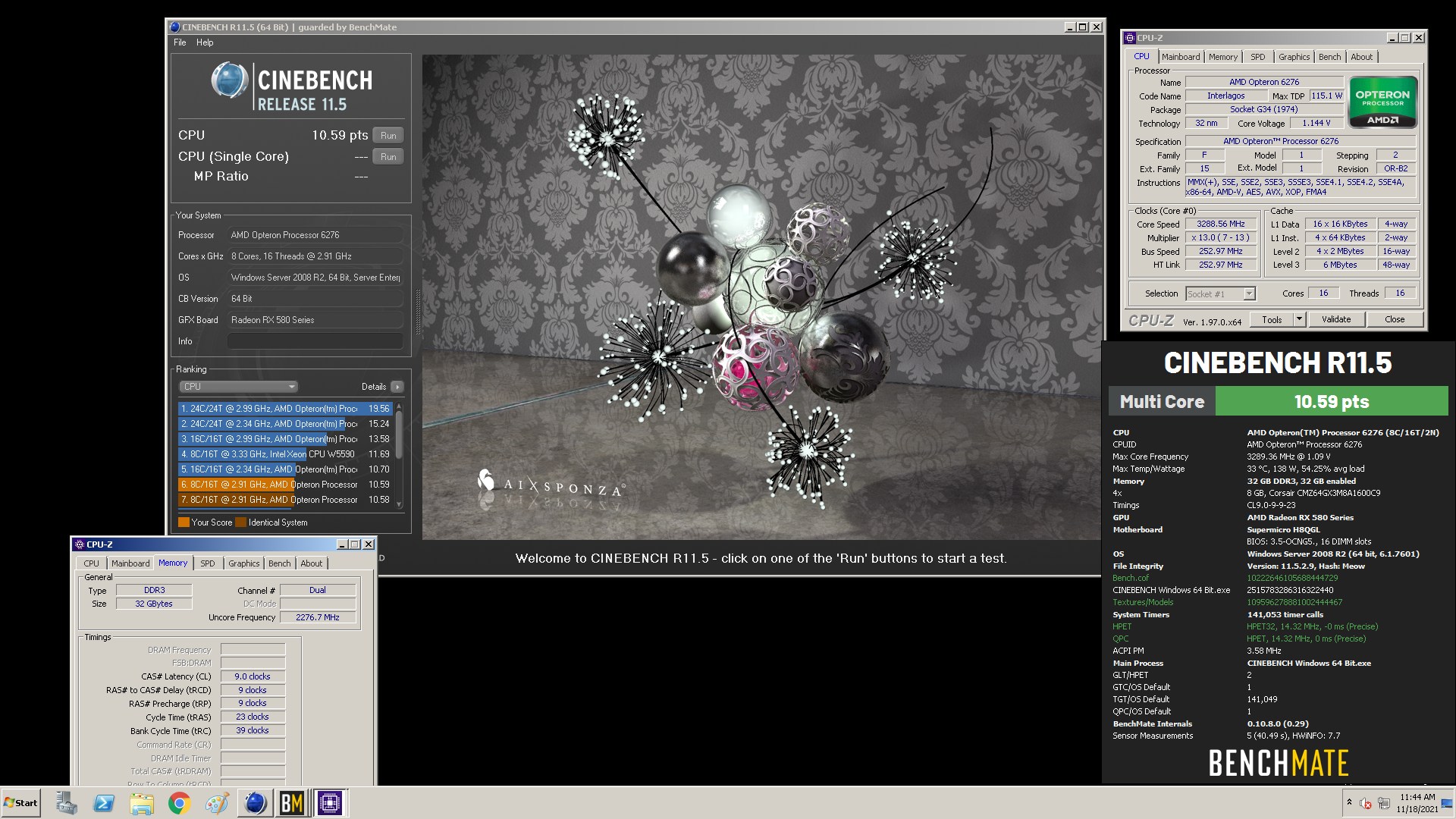Switch to SPD tab in top CPU-Z window
The width and height of the screenshot is (1456, 819).
tap(1258, 57)
